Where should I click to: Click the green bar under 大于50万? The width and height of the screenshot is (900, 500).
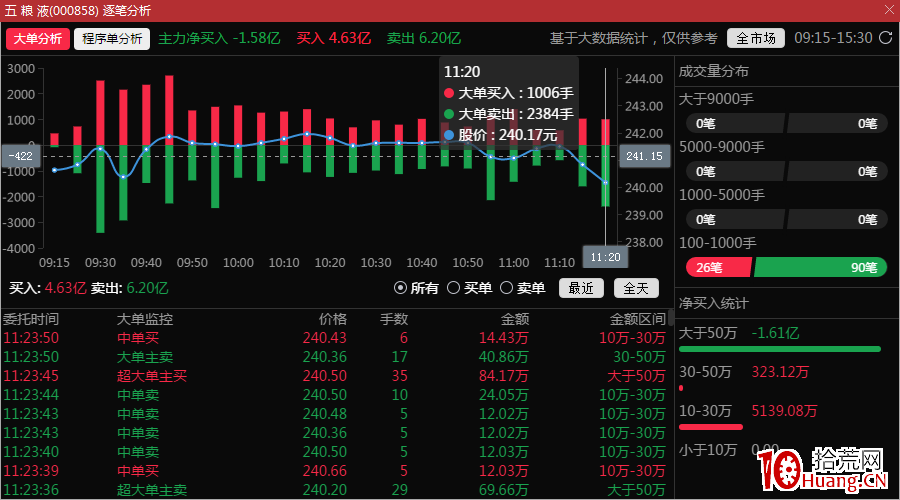(779, 349)
